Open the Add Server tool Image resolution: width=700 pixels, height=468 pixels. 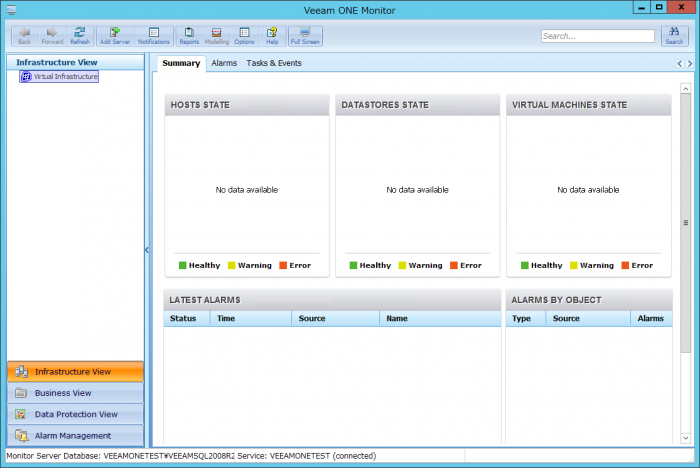[x=115, y=36]
